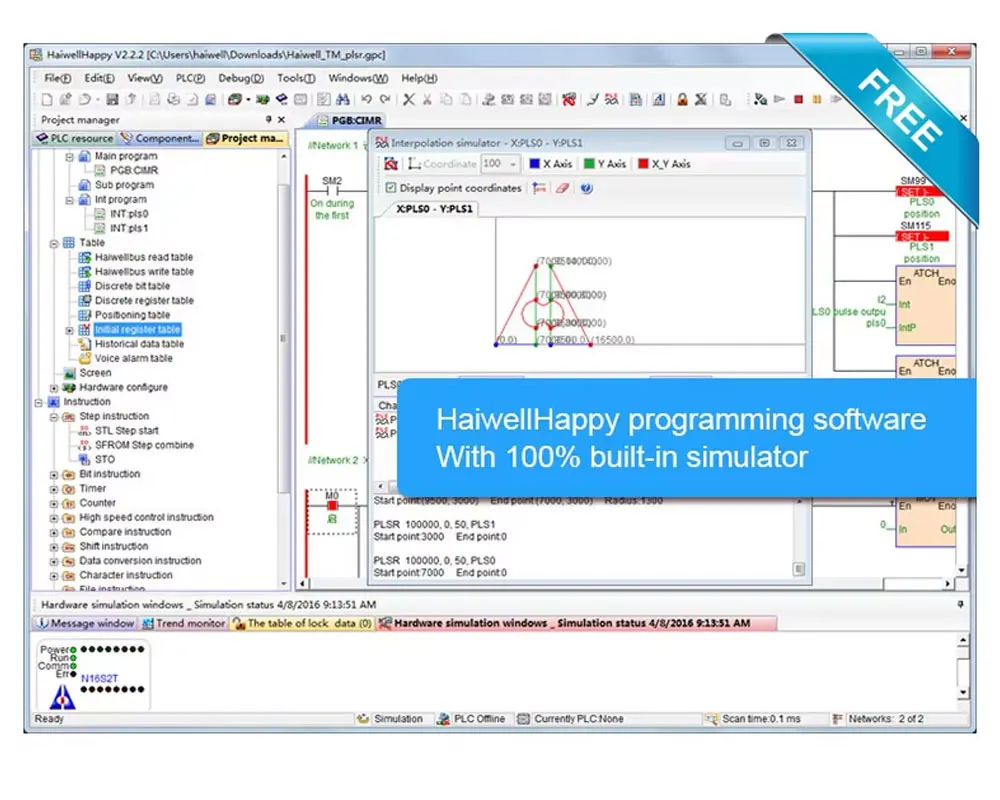Click the green PLC hardware toolbar icon

(235, 100)
